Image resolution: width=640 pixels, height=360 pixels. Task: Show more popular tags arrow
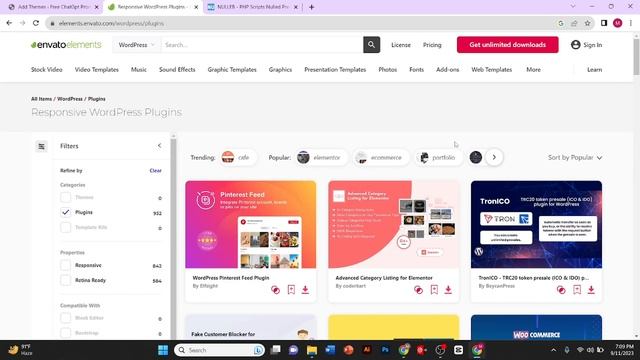[x=494, y=157]
